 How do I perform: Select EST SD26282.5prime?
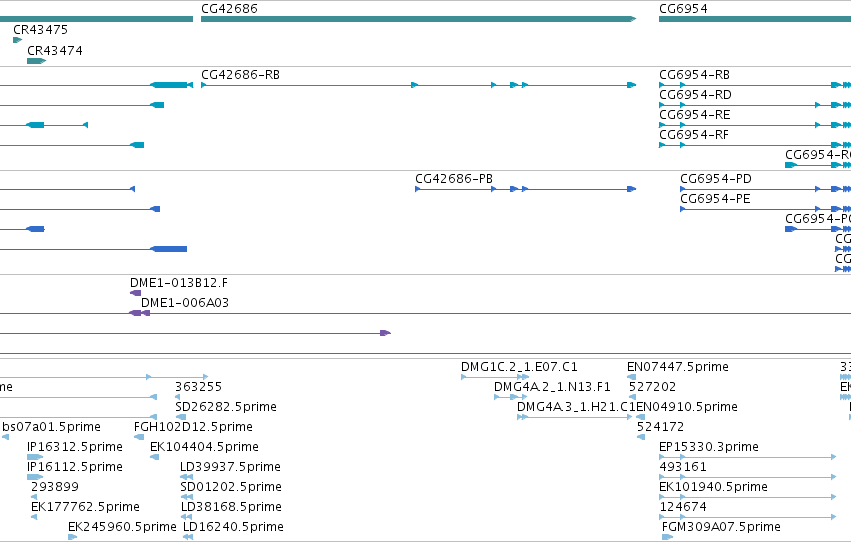[226, 407]
